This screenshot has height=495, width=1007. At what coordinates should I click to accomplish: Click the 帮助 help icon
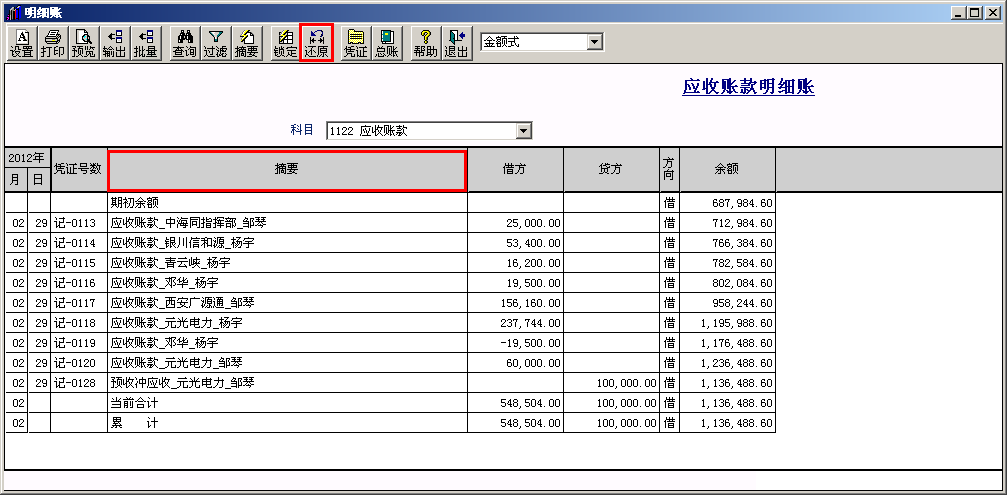pos(425,44)
